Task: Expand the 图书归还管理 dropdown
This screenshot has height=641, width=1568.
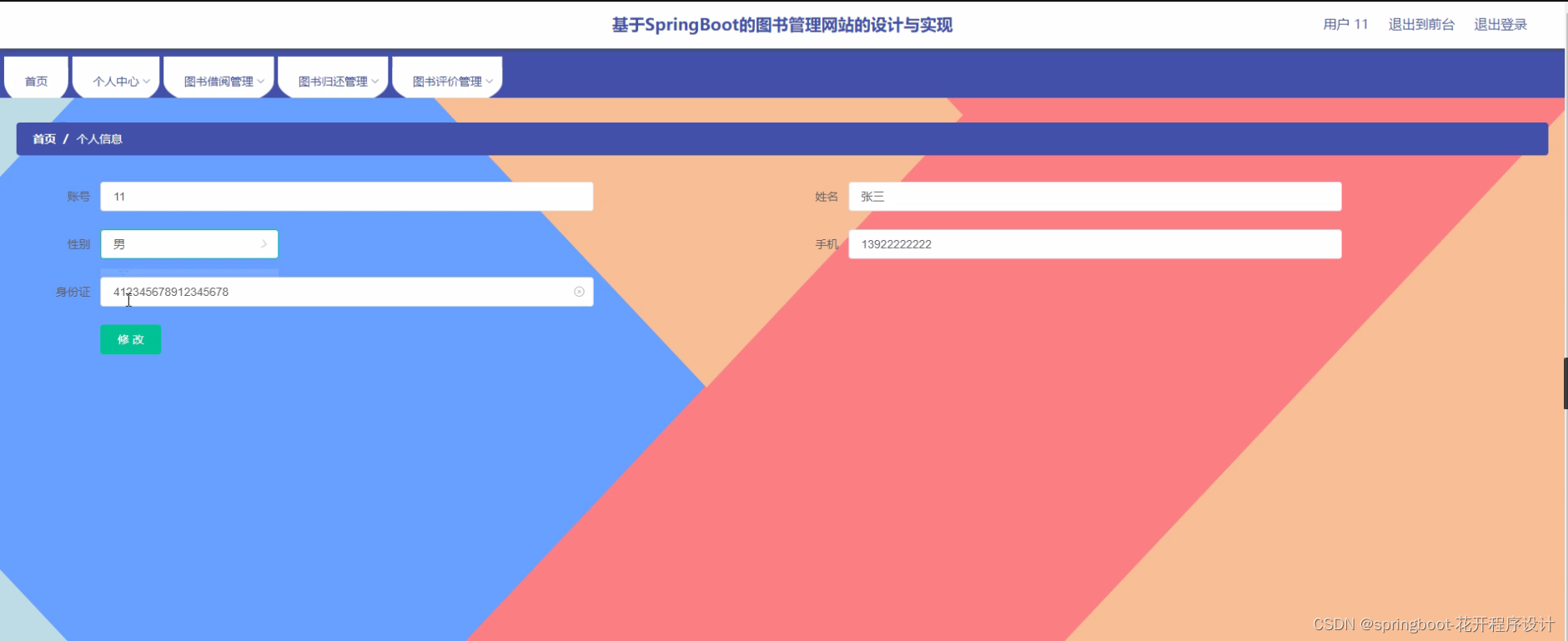Action: 333,81
